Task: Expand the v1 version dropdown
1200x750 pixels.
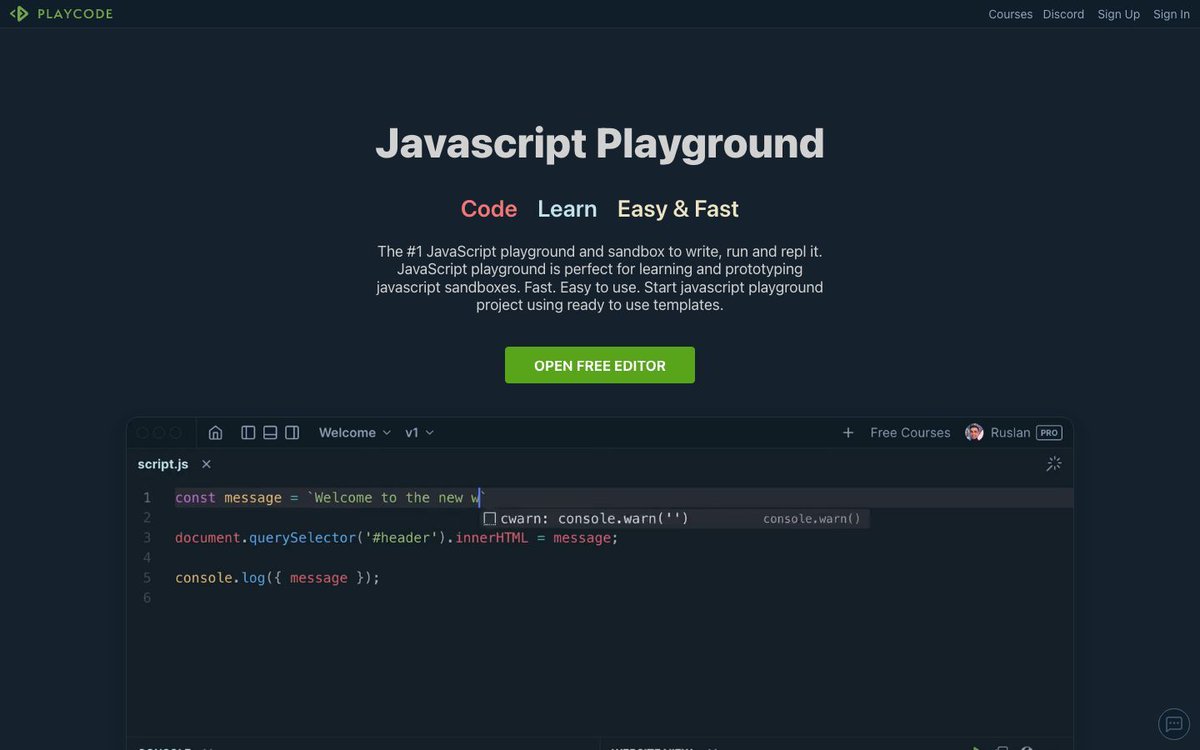Action: pyautogui.click(x=417, y=432)
